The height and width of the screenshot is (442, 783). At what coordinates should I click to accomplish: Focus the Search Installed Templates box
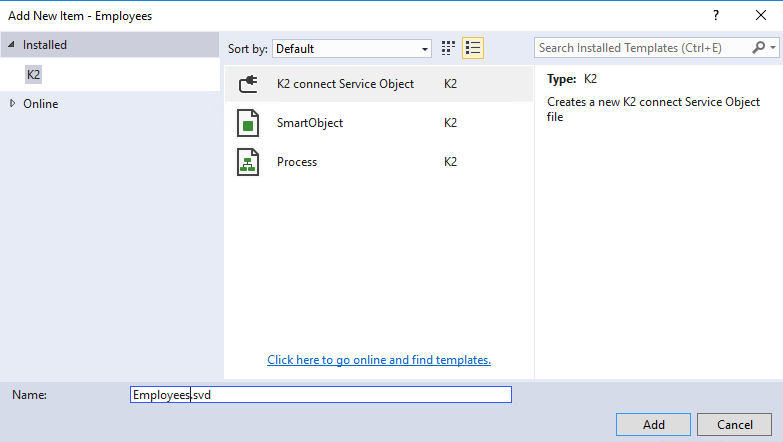(x=643, y=47)
